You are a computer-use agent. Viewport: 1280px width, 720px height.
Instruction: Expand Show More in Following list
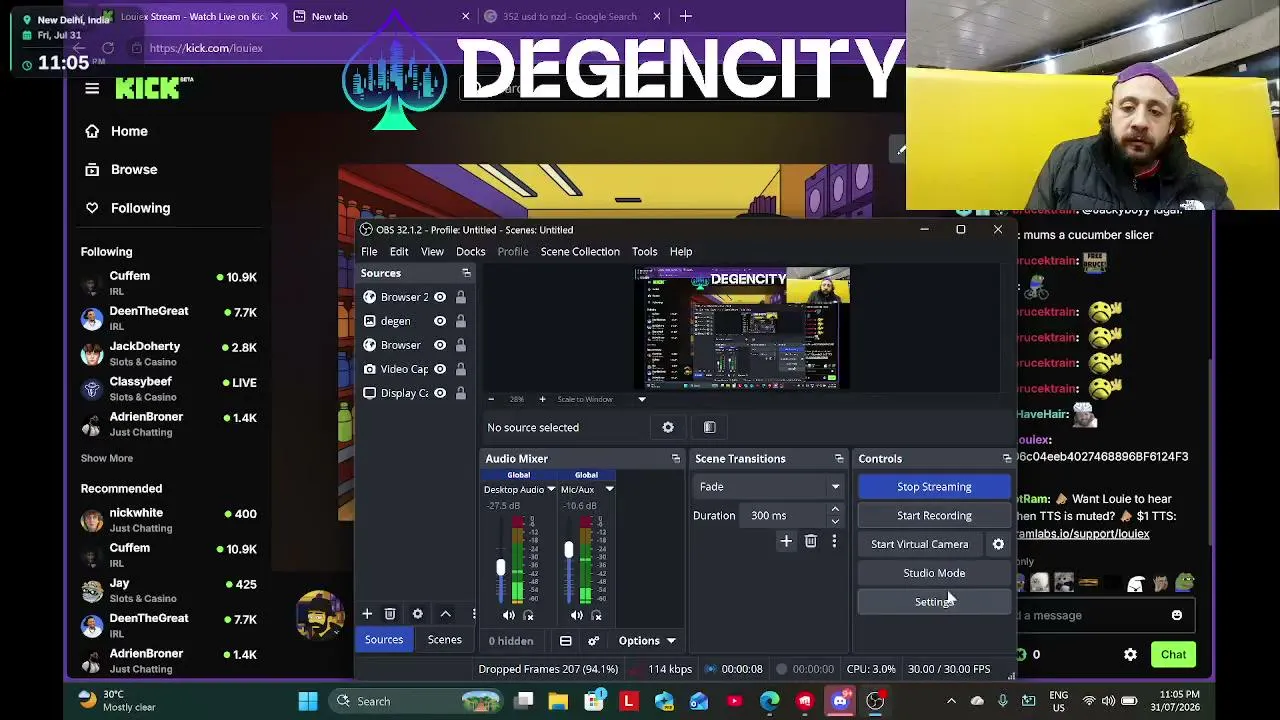[x=107, y=458]
